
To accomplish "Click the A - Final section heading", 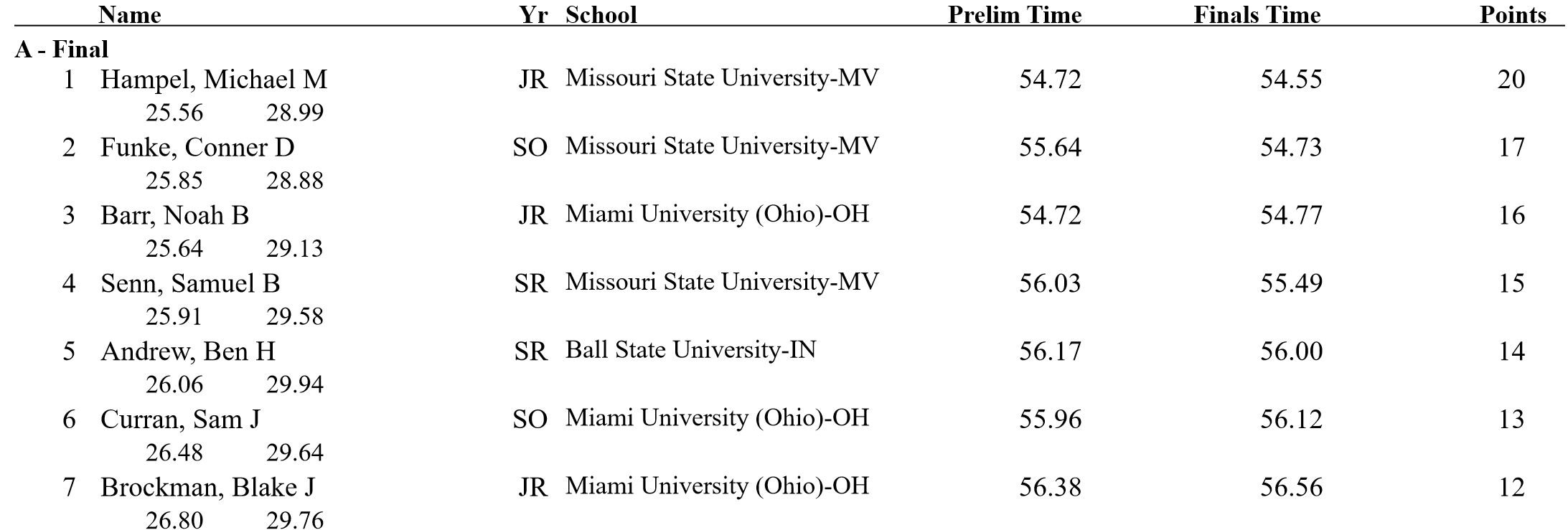I will pyautogui.click(x=62, y=49).
